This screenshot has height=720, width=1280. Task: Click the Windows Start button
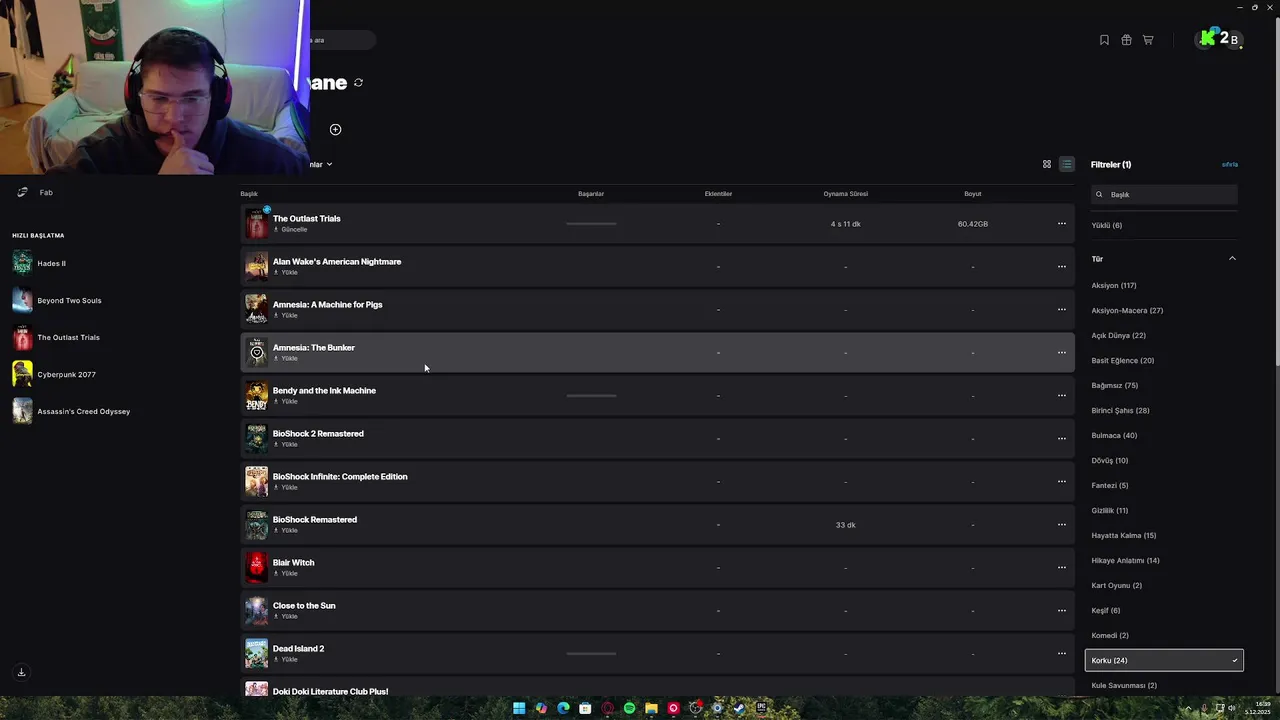[x=519, y=708]
